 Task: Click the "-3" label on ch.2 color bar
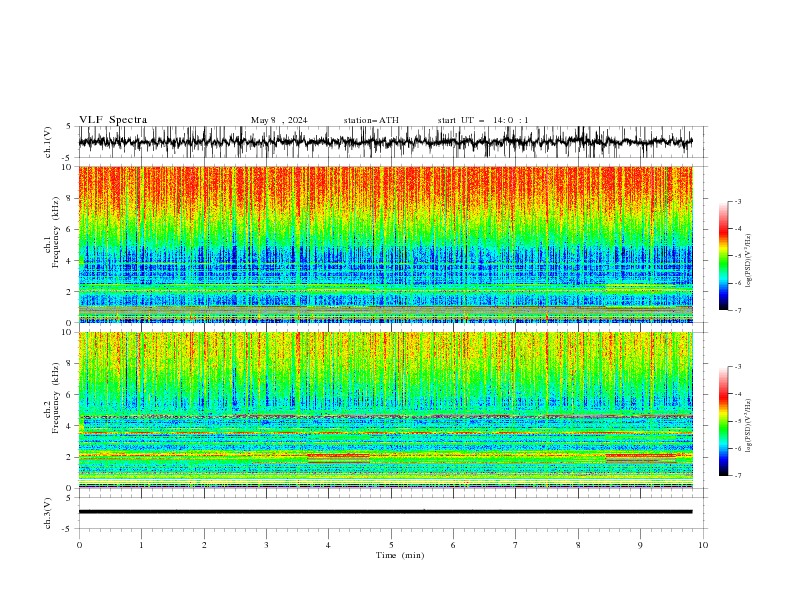[737, 367]
